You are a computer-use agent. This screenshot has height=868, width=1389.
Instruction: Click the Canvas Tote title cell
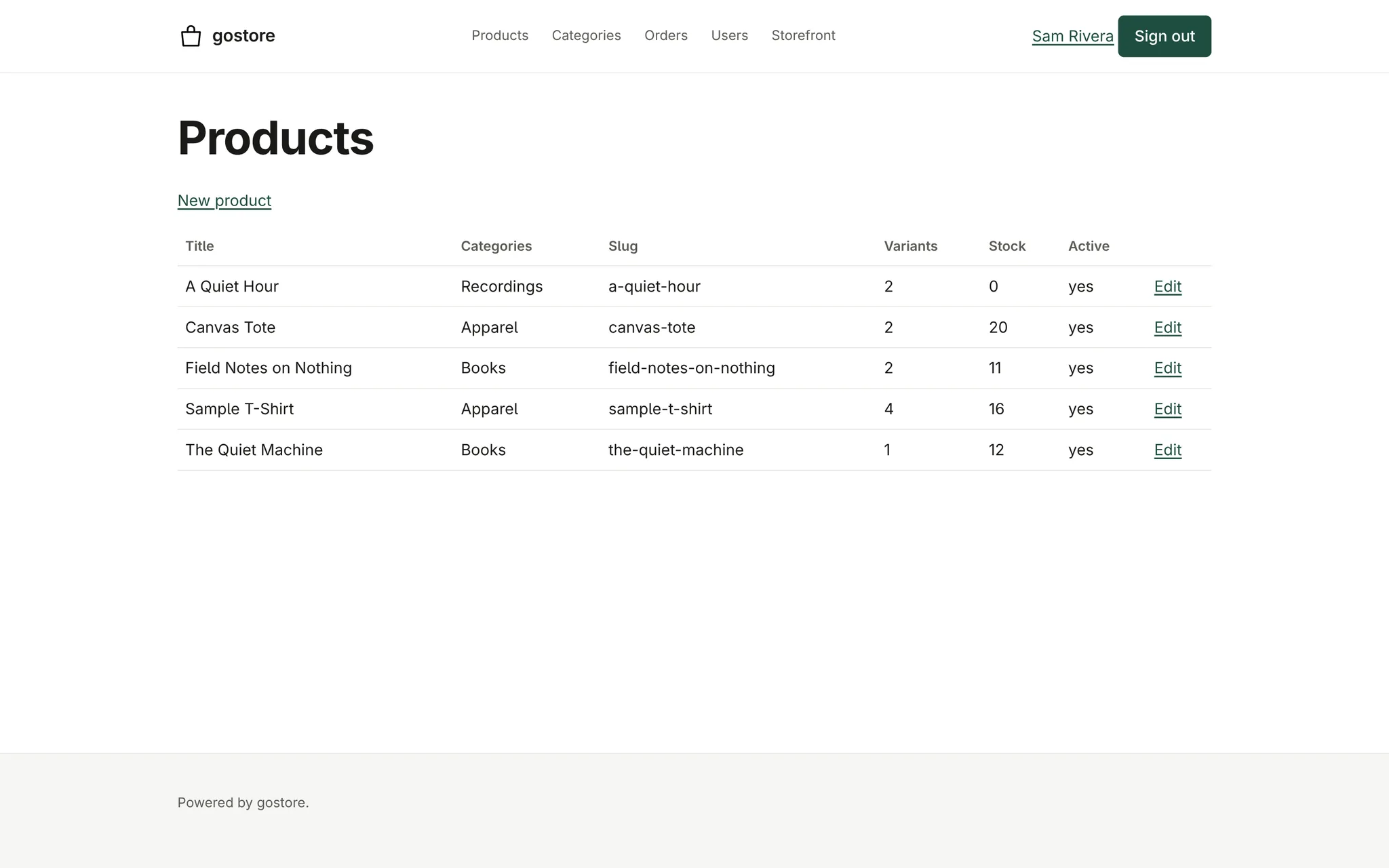pyautogui.click(x=230, y=328)
